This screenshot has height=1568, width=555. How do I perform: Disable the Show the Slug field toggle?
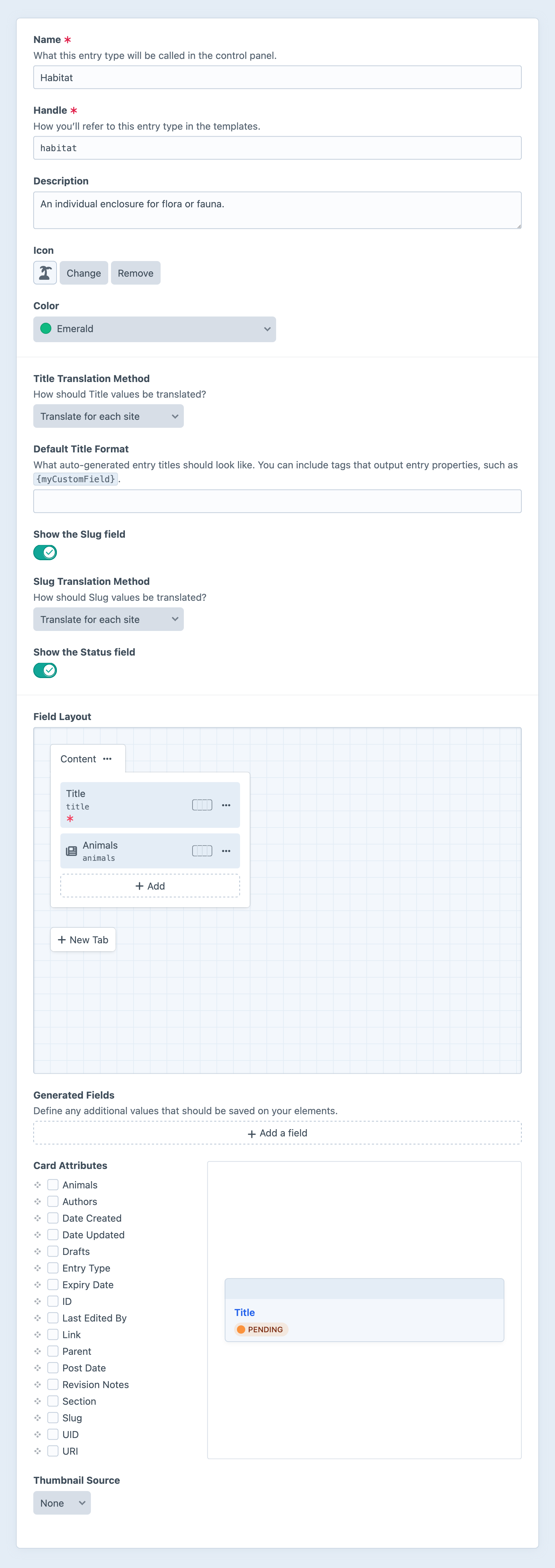(x=44, y=552)
